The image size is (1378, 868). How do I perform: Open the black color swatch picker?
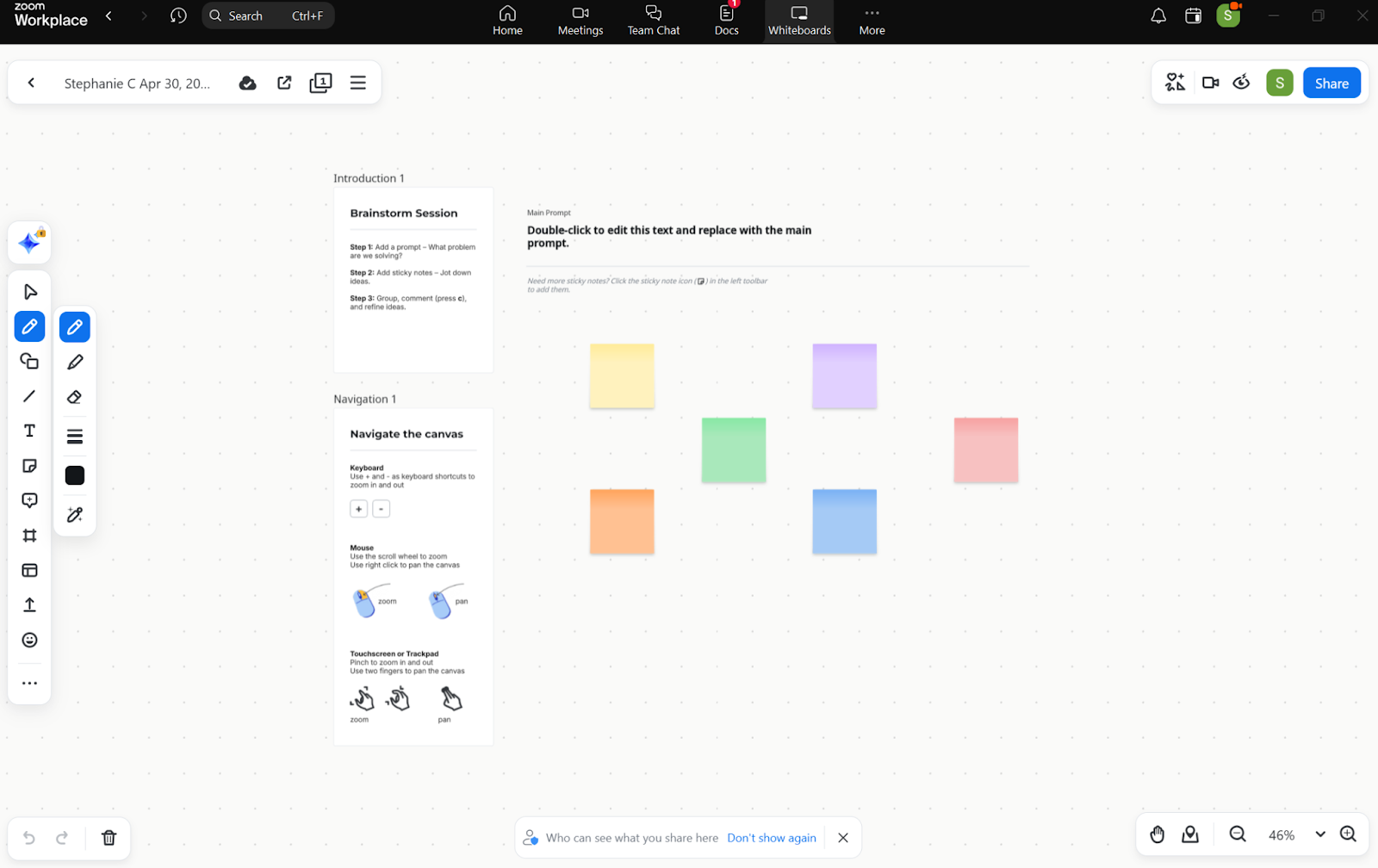click(75, 475)
